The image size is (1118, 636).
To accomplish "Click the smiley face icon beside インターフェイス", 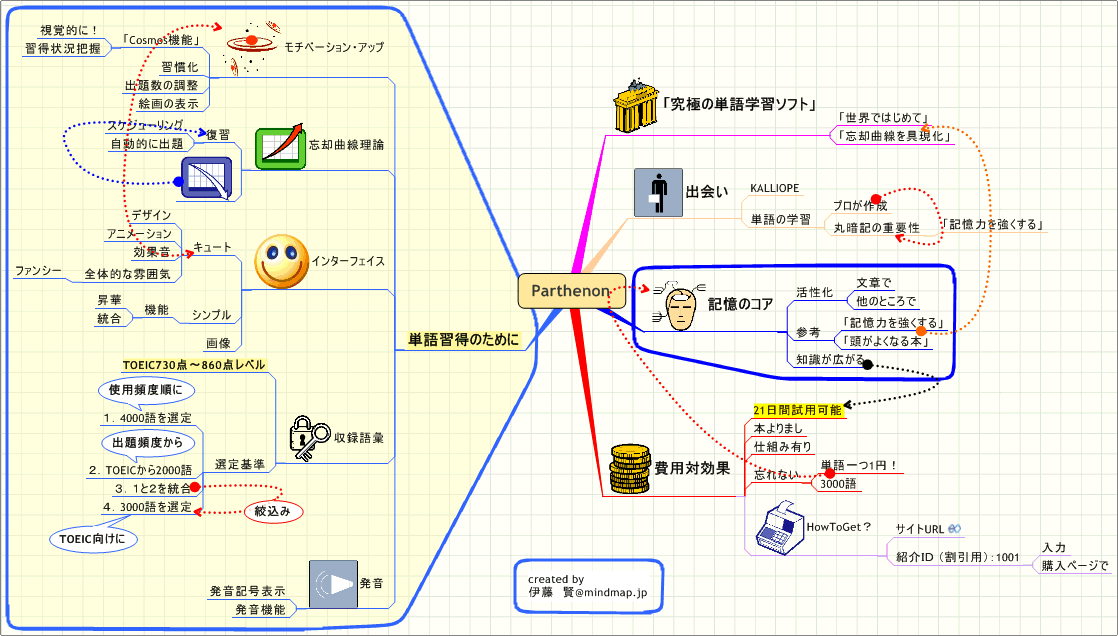I will coord(280,261).
